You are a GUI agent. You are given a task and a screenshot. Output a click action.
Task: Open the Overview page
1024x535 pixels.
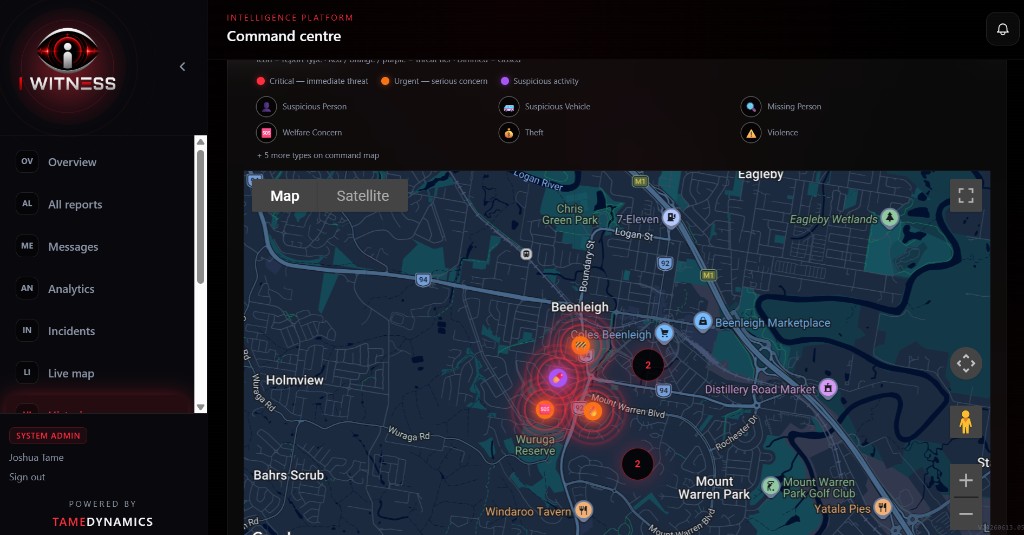[72, 162]
